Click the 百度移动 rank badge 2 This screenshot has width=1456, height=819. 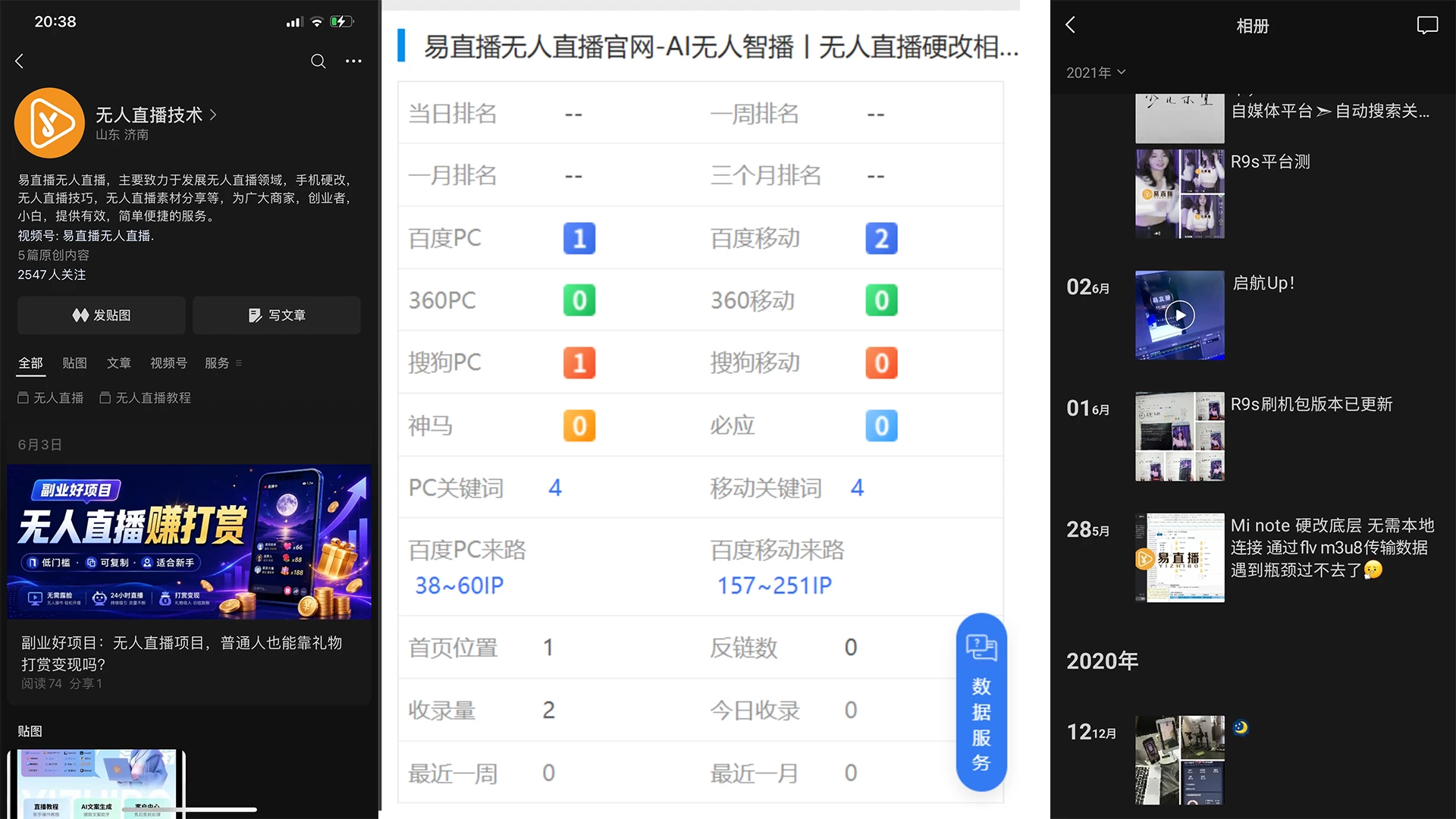tap(881, 238)
